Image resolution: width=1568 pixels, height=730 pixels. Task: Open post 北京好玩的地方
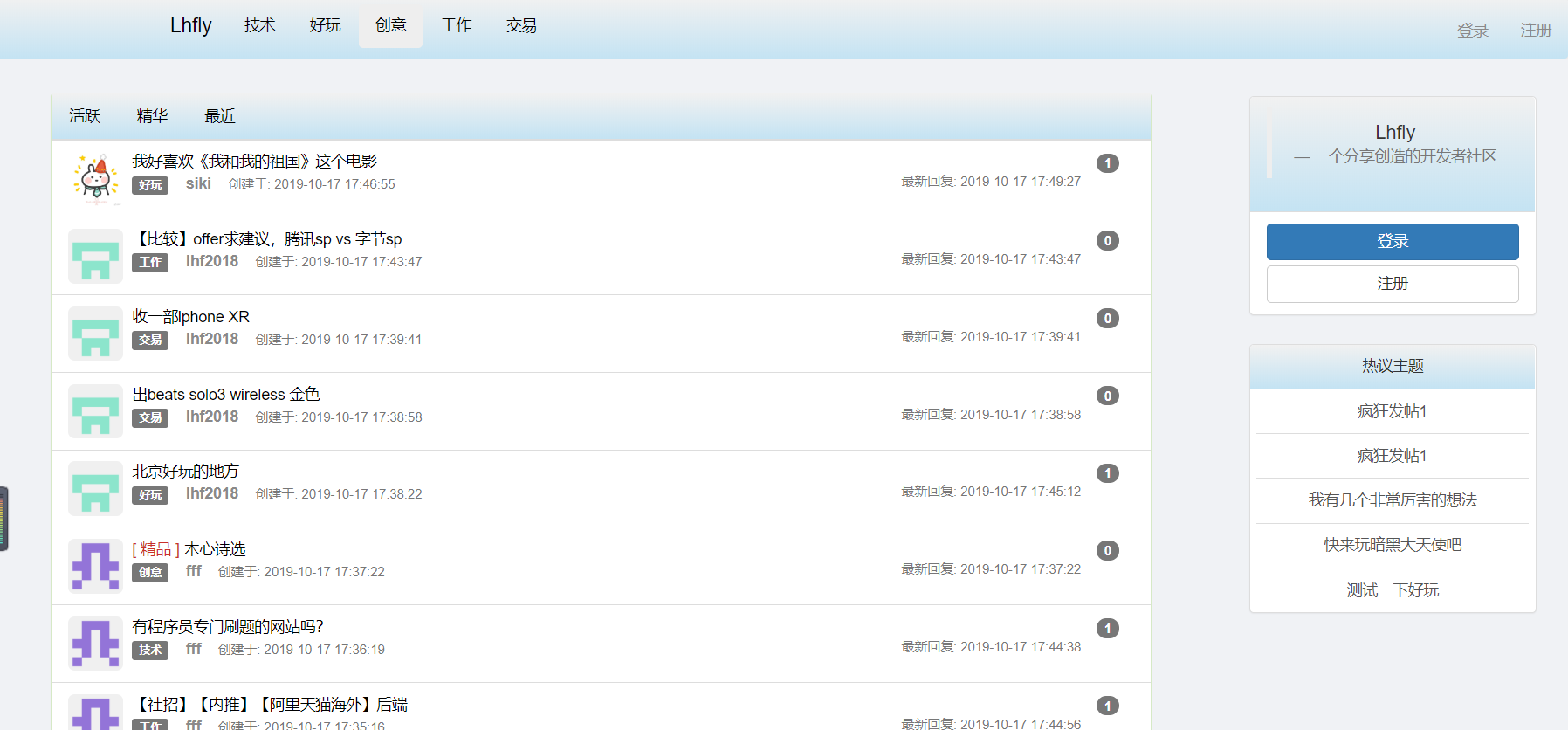coord(185,472)
